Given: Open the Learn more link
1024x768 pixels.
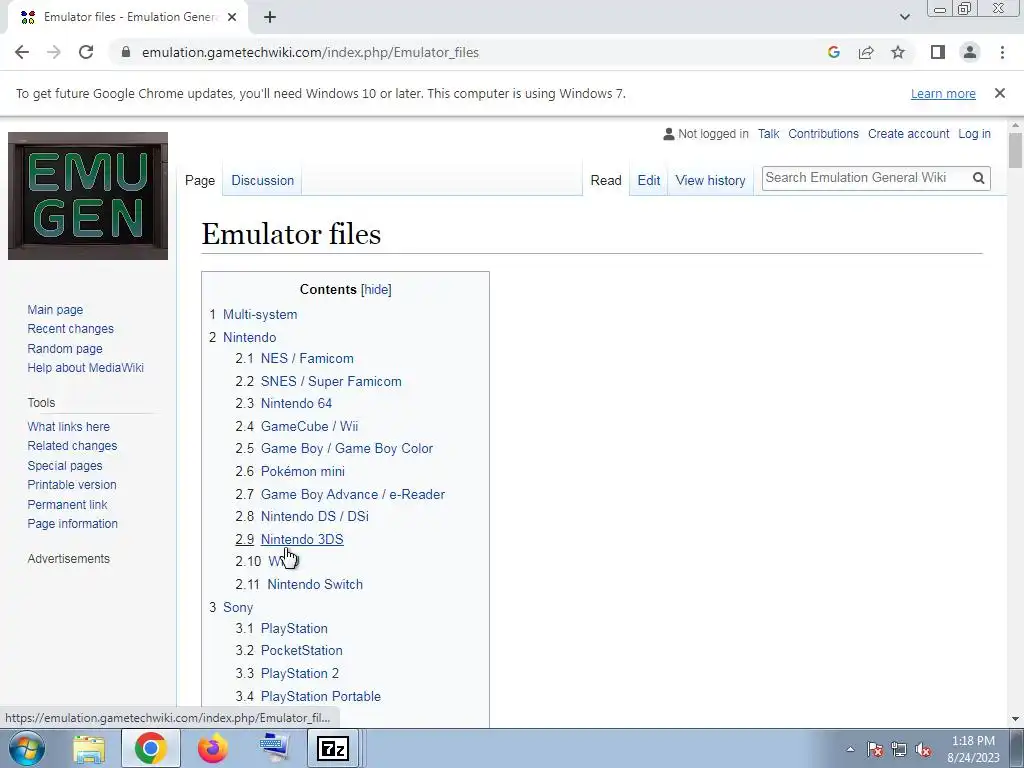Looking at the screenshot, I should (x=943, y=93).
